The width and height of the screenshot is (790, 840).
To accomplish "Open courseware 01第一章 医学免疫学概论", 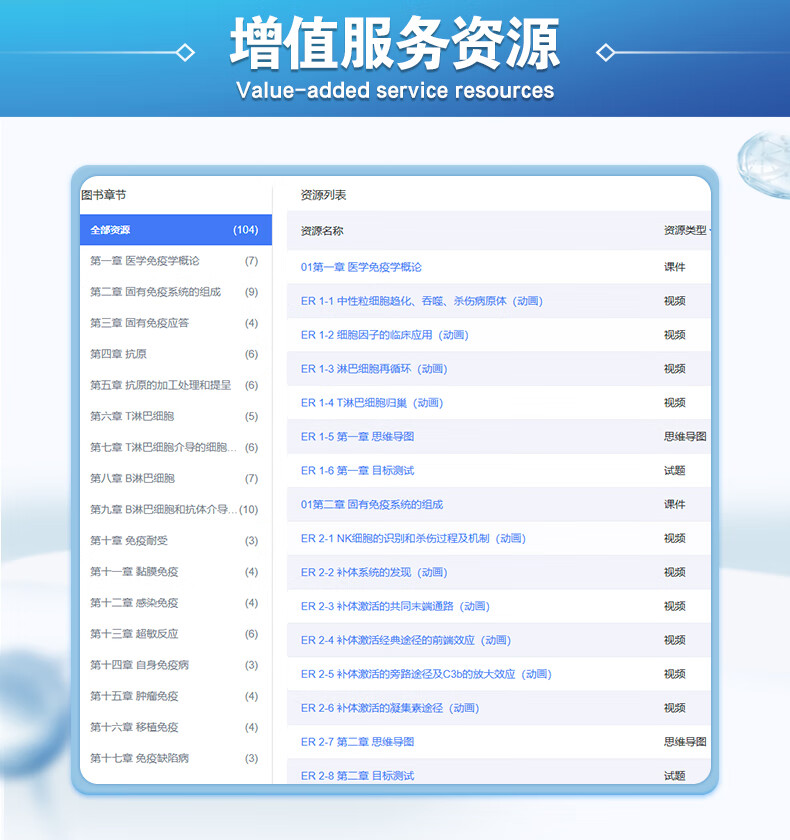I will [x=361, y=267].
